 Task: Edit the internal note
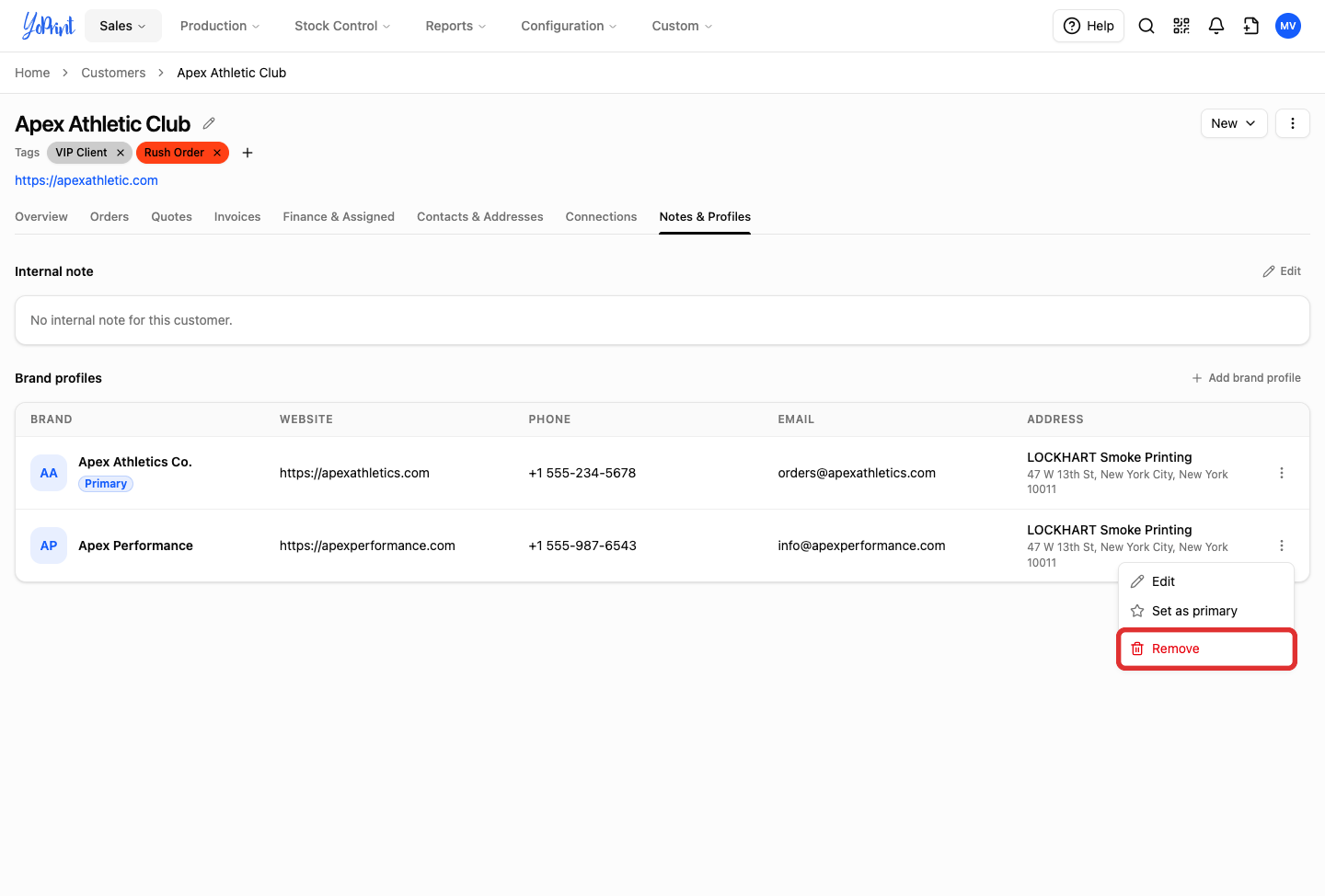click(1282, 271)
